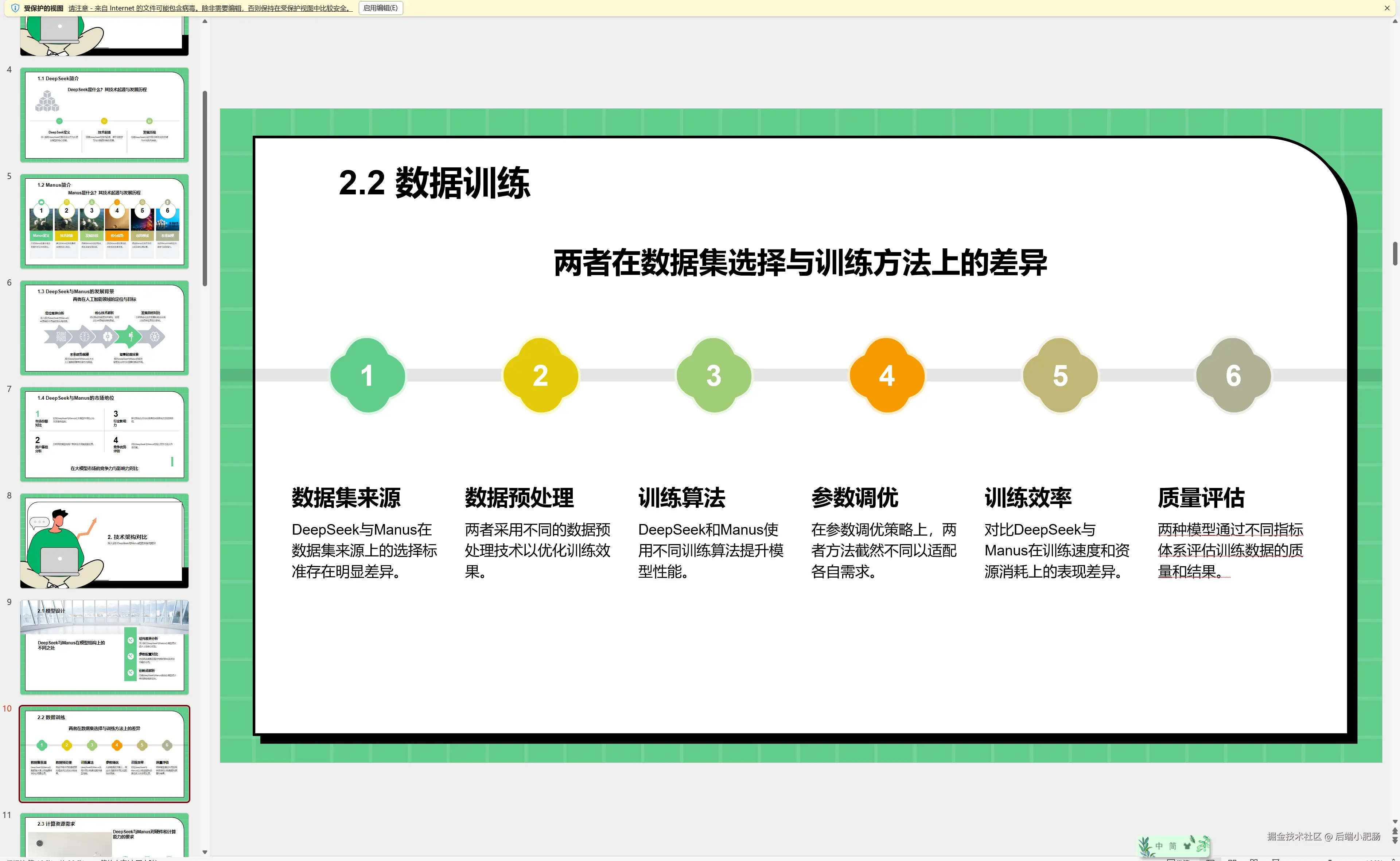The height and width of the screenshot is (861, 1400).
Task: Click the Next Slide double-arrow button
Action: tap(1394, 841)
